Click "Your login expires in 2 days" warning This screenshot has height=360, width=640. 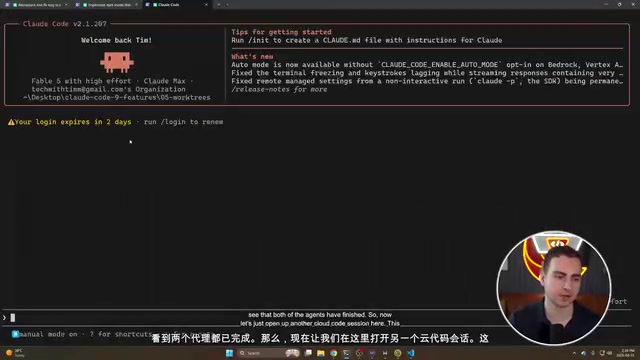[73, 122]
